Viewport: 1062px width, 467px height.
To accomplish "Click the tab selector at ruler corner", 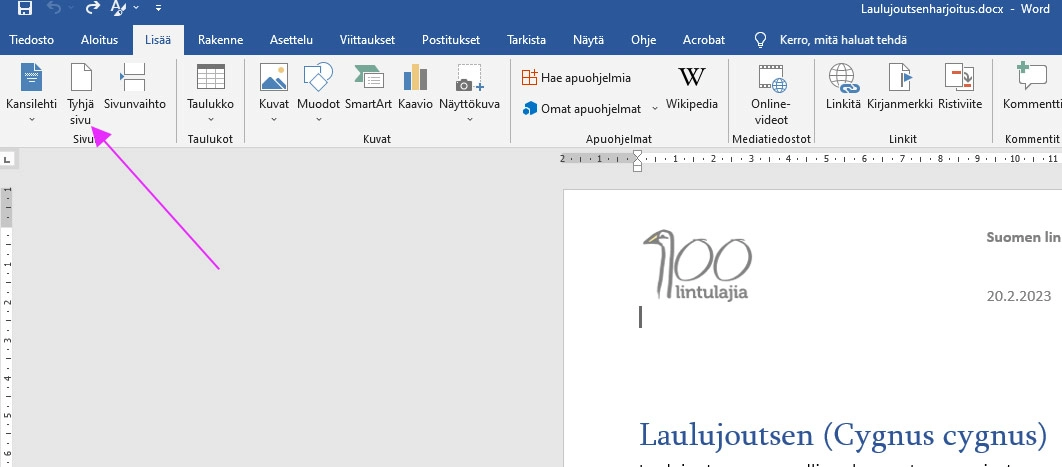I will coord(7,158).
